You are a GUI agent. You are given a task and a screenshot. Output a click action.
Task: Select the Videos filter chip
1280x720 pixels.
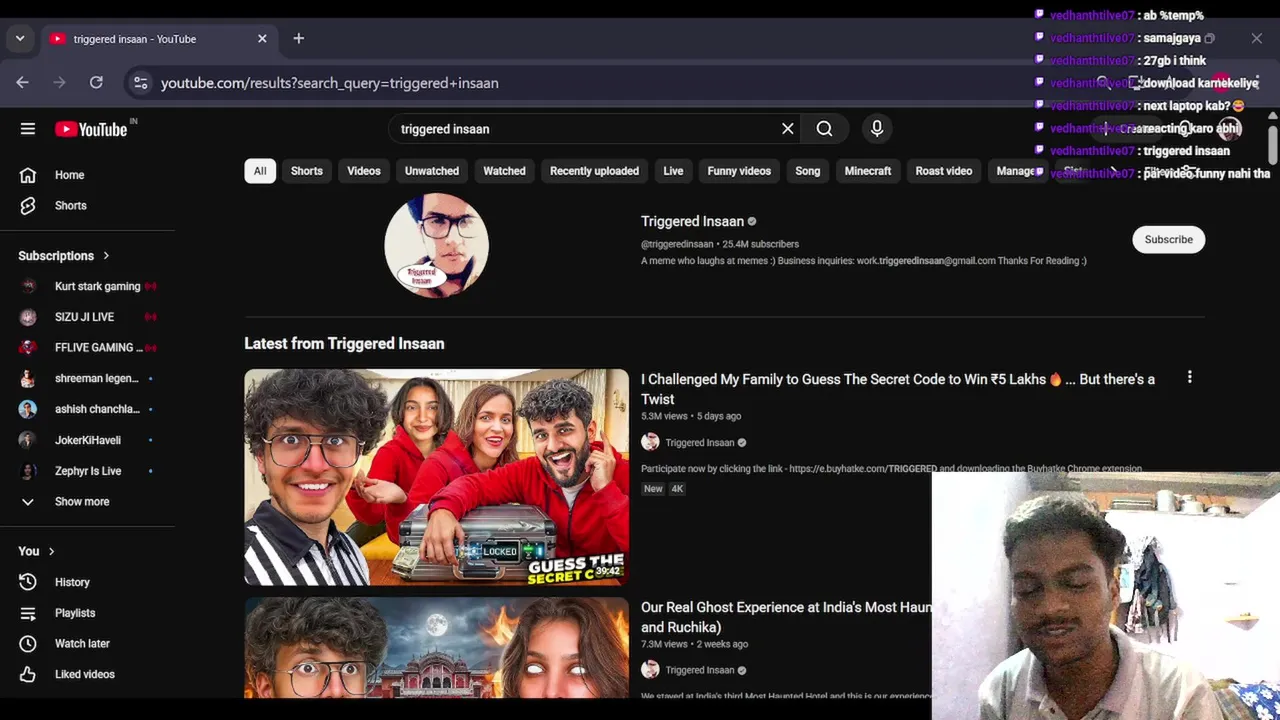(364, 171)
